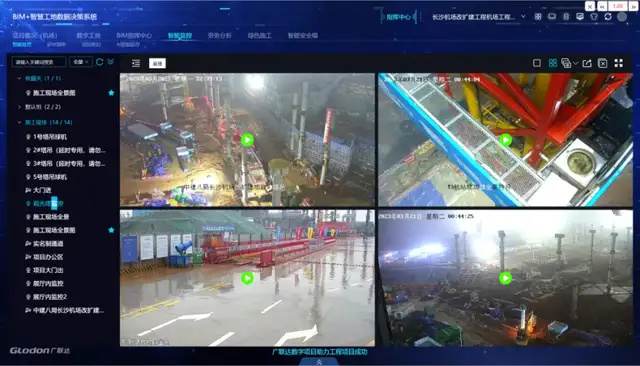Close all video streams icon
Screen dimensions: 640x366
(602, 63)
